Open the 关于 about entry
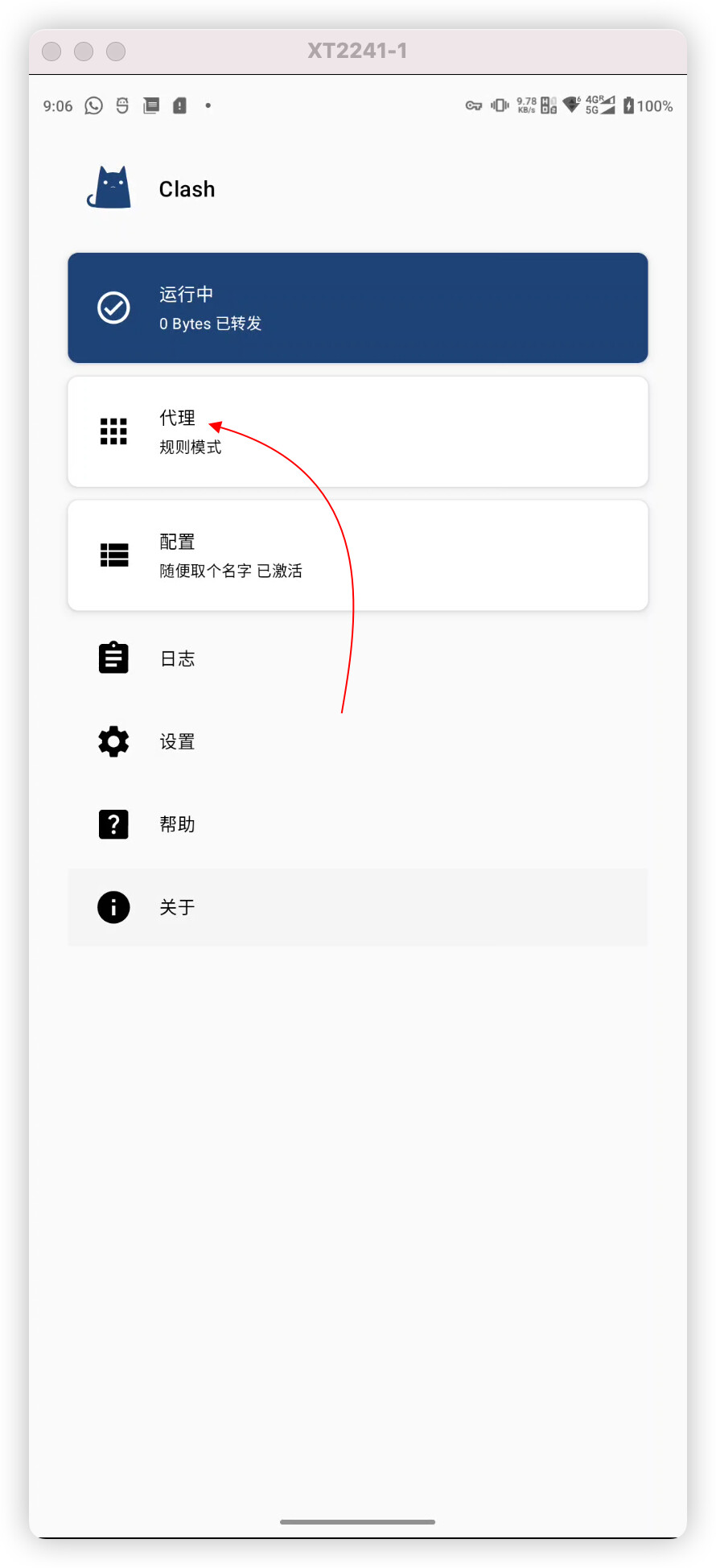Screen dimensions: 716x1568 (x=358, y=907)
